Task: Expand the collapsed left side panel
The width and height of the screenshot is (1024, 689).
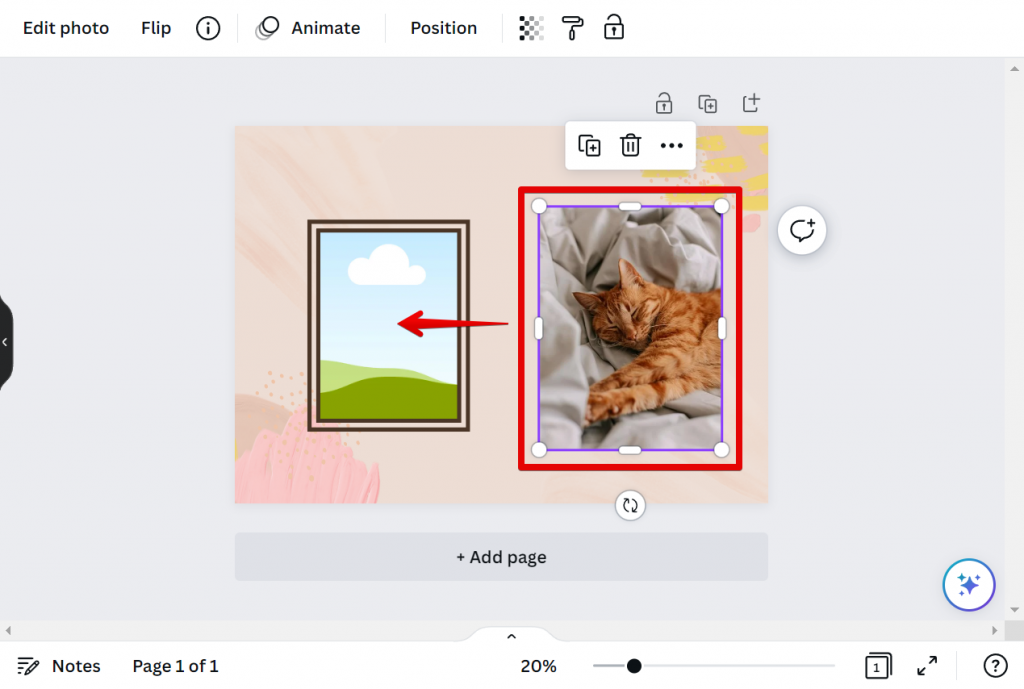Action: coord(6,343)
